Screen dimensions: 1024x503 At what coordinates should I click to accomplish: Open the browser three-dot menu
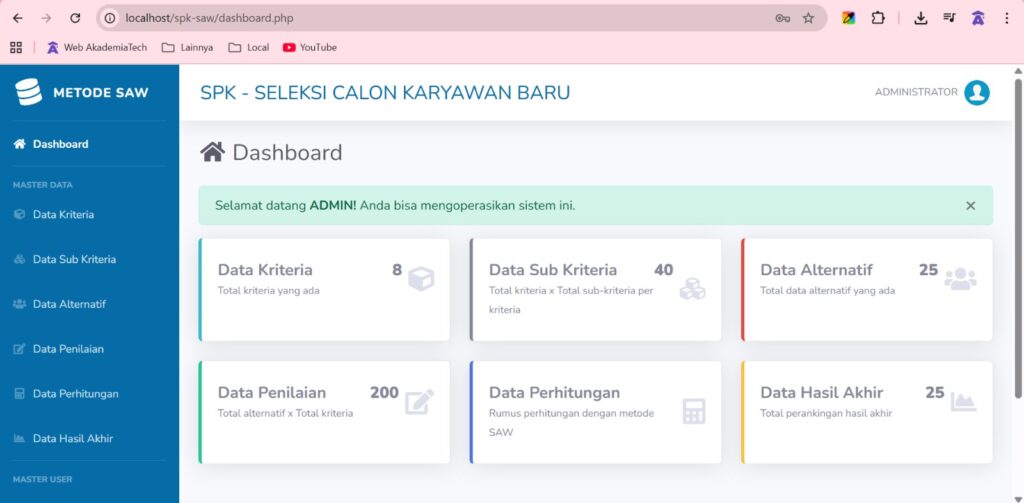[x=1006, y=18]
